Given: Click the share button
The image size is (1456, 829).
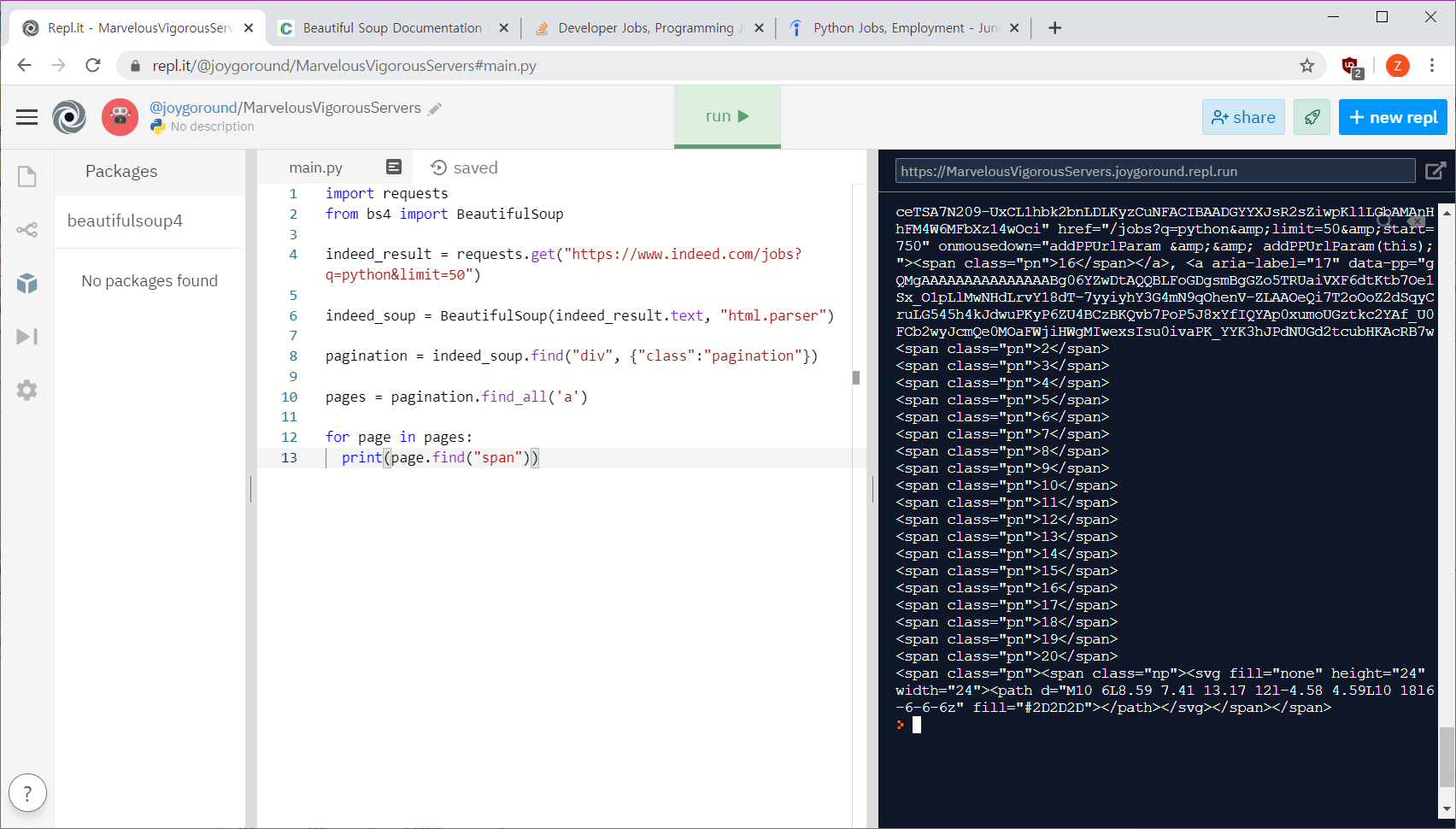Looking at the screenshot, I should (1243, 117).
